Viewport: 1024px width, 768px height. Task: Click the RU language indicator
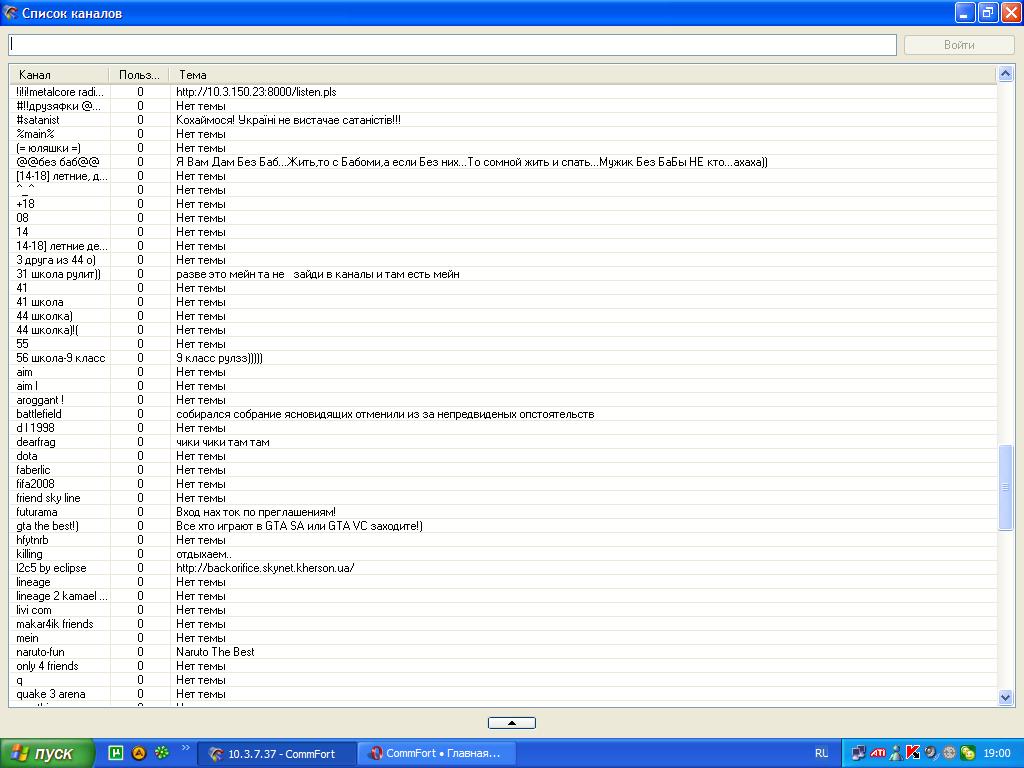821,753
